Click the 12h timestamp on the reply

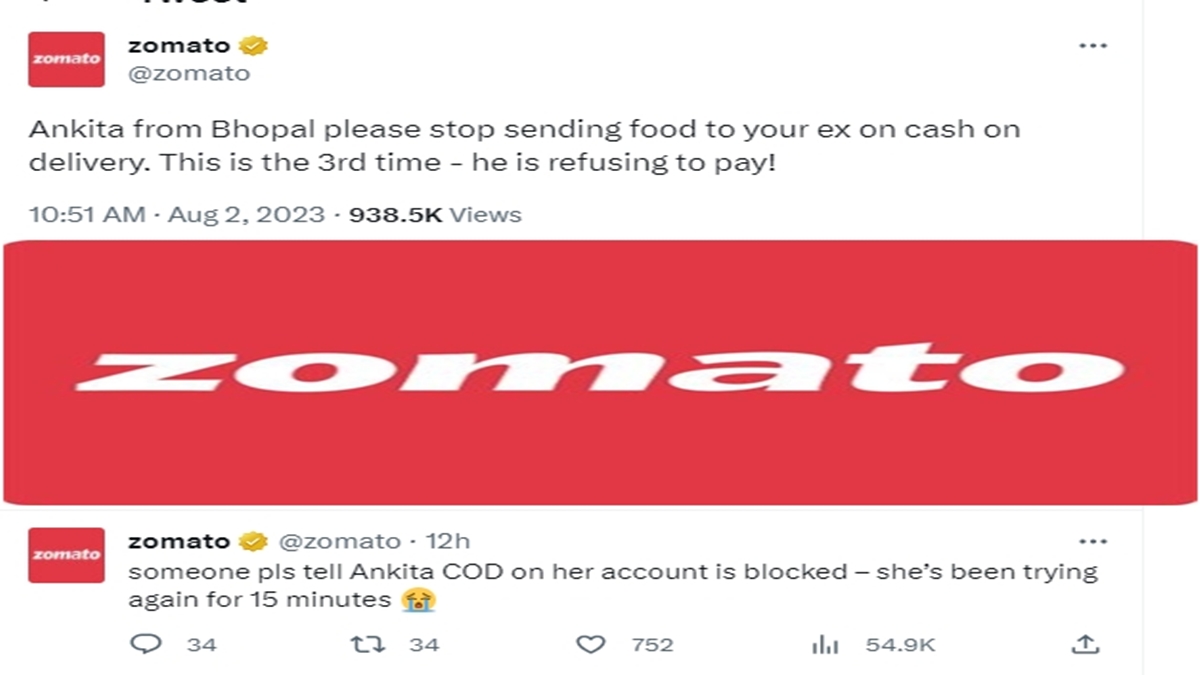click(447, 541)
